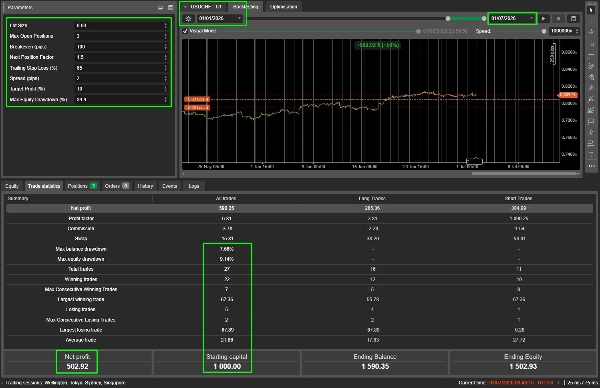
Task: Select the Max equity drawdown row
Action: click(x=299, y=259)
